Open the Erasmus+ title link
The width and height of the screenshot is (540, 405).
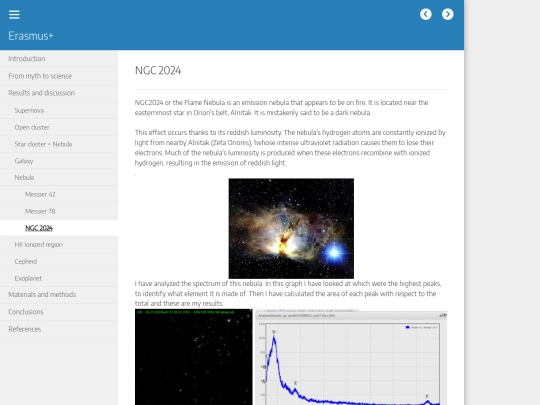click(x=31, y=36)
